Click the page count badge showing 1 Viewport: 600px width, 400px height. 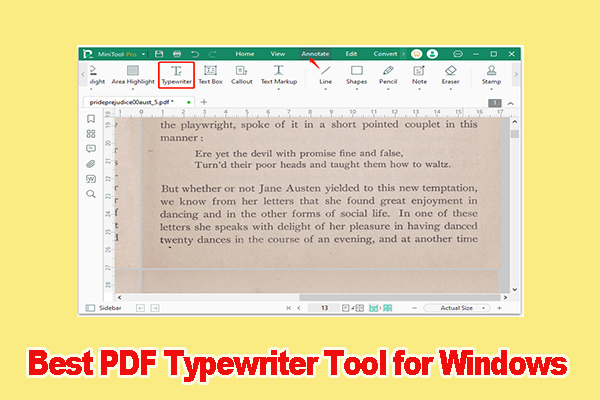click(495, 103)
